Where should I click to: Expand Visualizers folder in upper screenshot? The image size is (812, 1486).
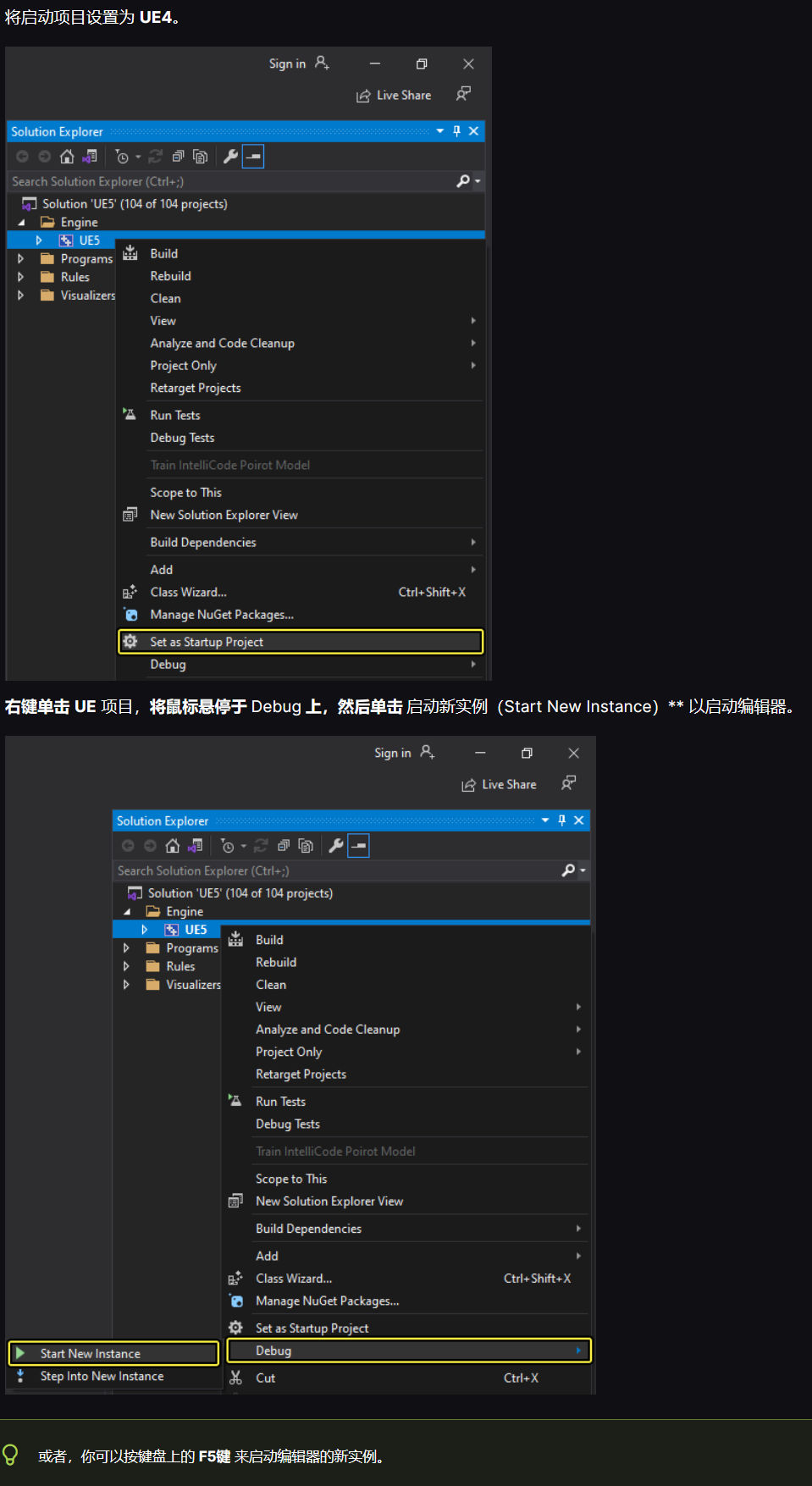click(x=21, y=296)
